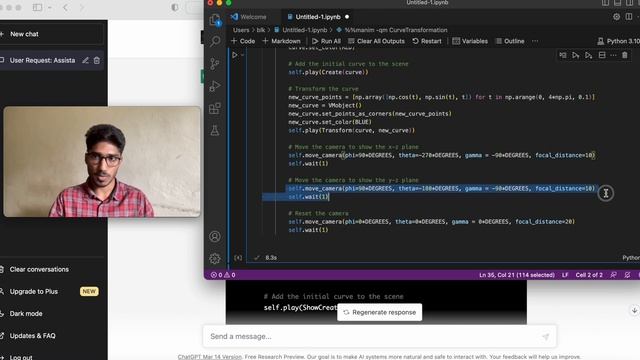The image size is (640, 360).
Task: Start a New chat in ChatGPT
Action: [51, 34]
